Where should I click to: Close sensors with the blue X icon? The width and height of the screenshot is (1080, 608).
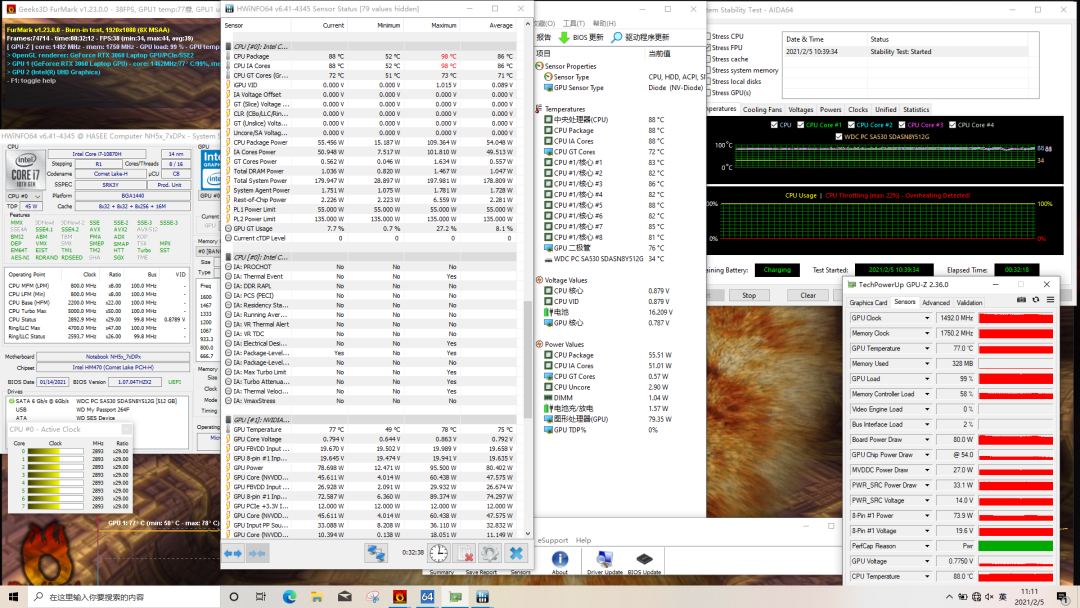click(516, 553)
